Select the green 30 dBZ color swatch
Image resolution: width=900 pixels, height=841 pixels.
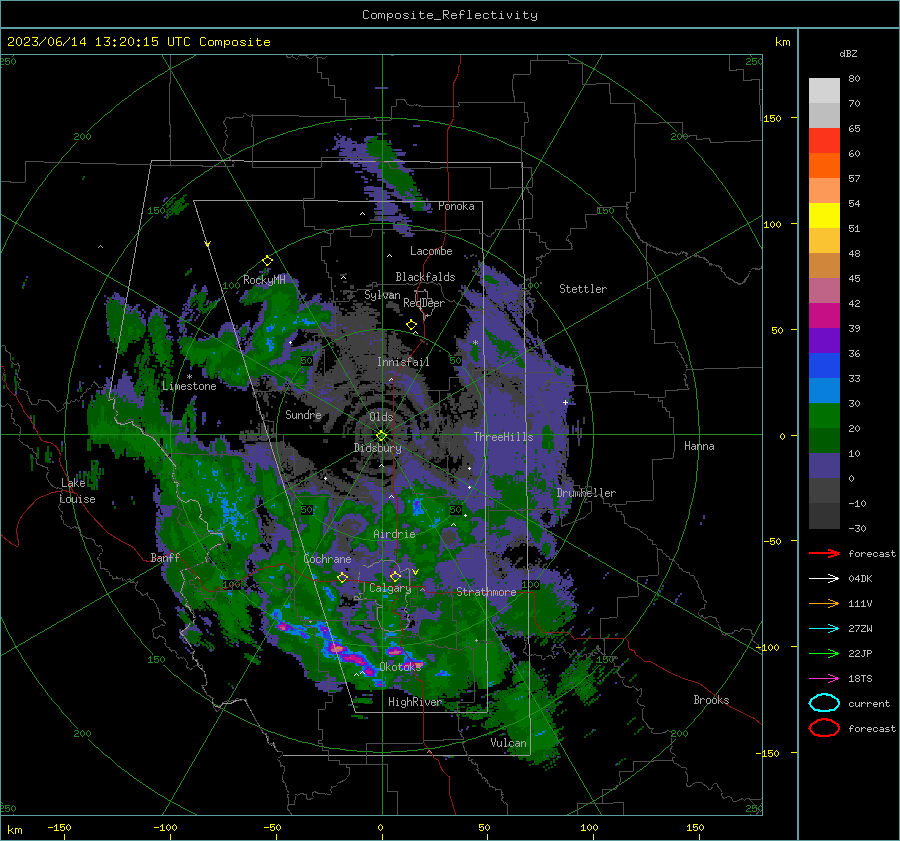[824, 415]
